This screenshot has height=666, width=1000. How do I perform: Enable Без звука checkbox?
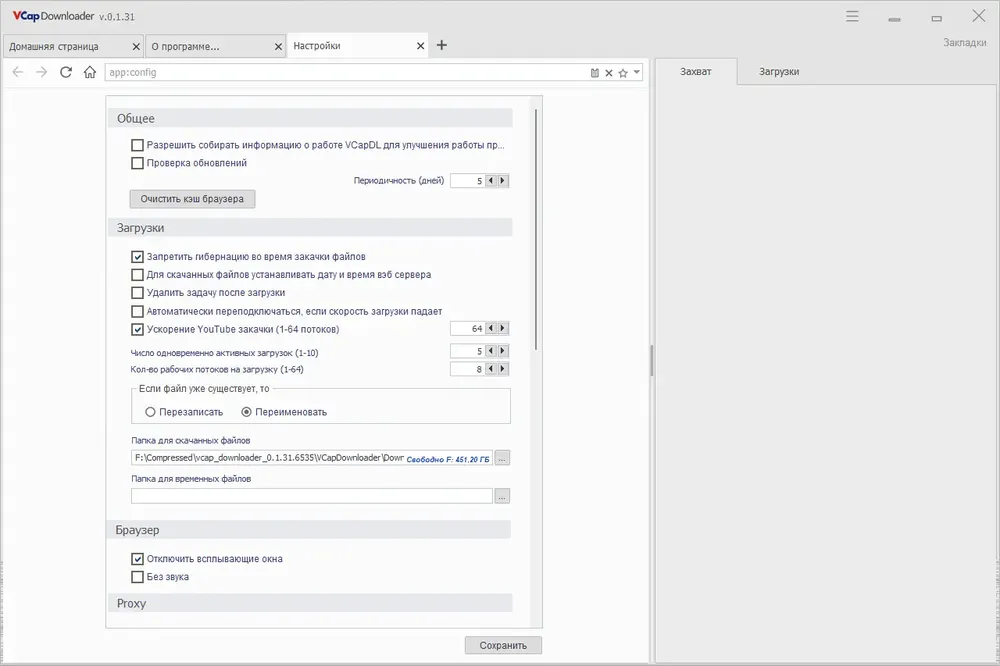click(137, 577)
